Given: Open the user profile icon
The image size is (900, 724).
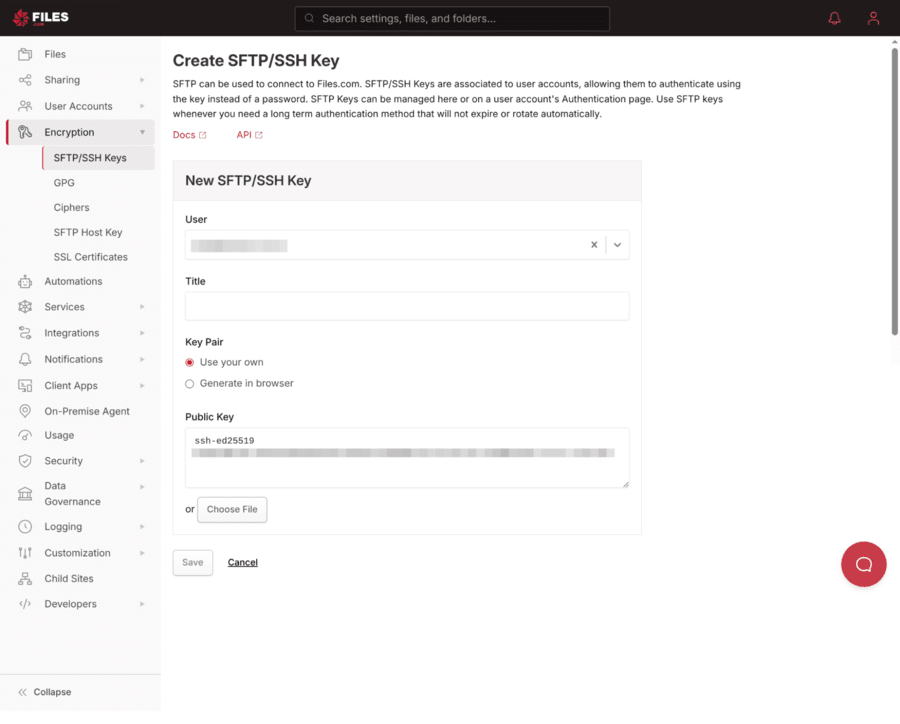Looking at the screenshot, I should 873,18.
